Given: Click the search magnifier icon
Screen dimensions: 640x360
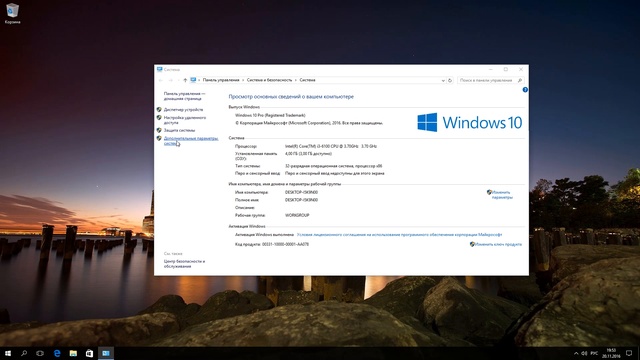Looking at the screenshot, I should click(x=520, y=80).
